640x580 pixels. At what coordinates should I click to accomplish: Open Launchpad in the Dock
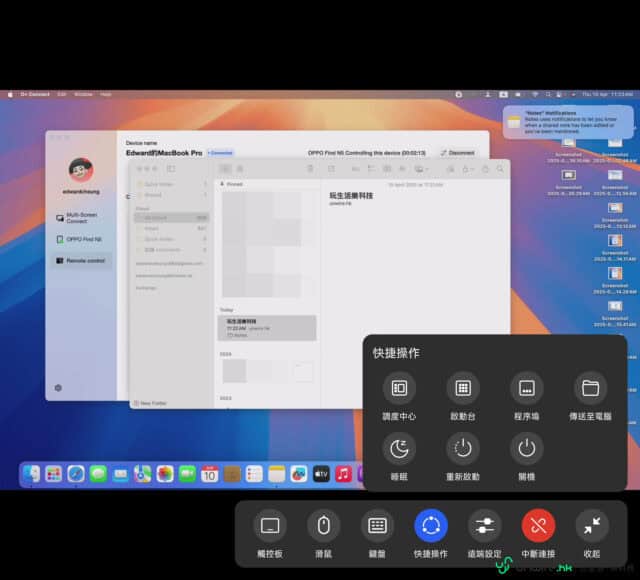pos(53,474)
